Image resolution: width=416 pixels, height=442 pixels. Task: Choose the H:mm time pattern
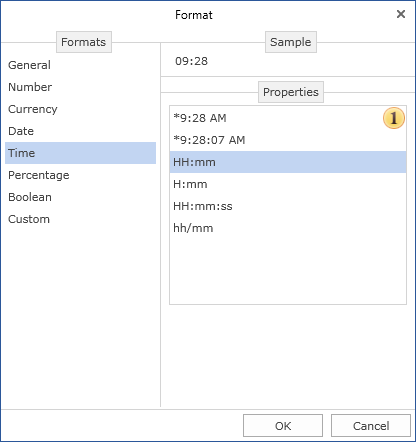[288, 184]
